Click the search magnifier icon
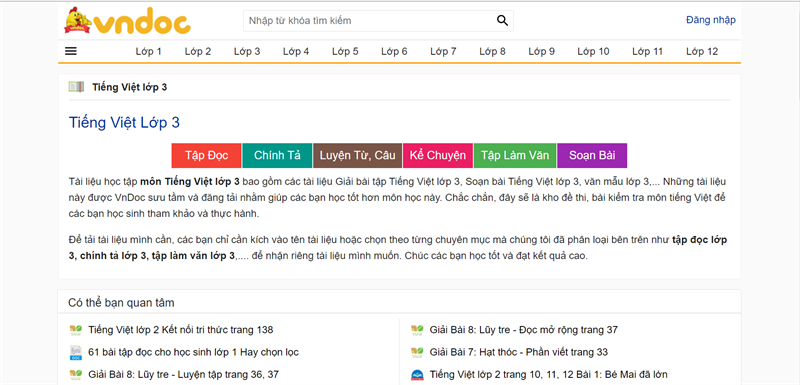 pyautogui.click(x=502, y=20)
